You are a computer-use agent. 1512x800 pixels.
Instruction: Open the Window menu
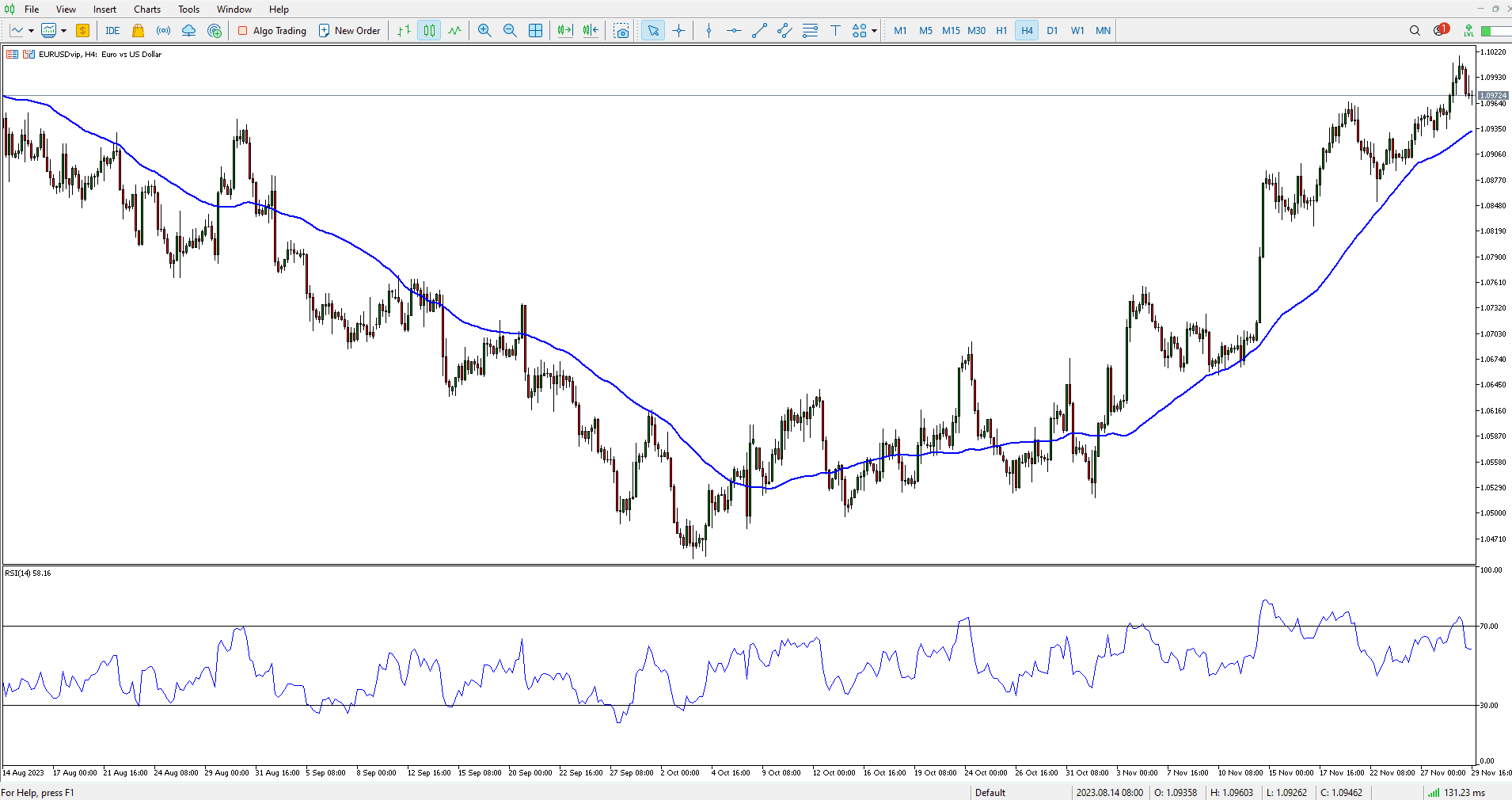click(234, 10)
